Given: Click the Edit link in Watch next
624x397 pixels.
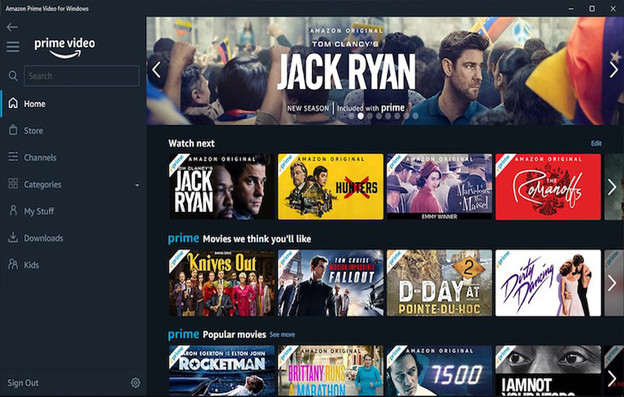Looking at the screenshot, I should [x=596, y=143].
